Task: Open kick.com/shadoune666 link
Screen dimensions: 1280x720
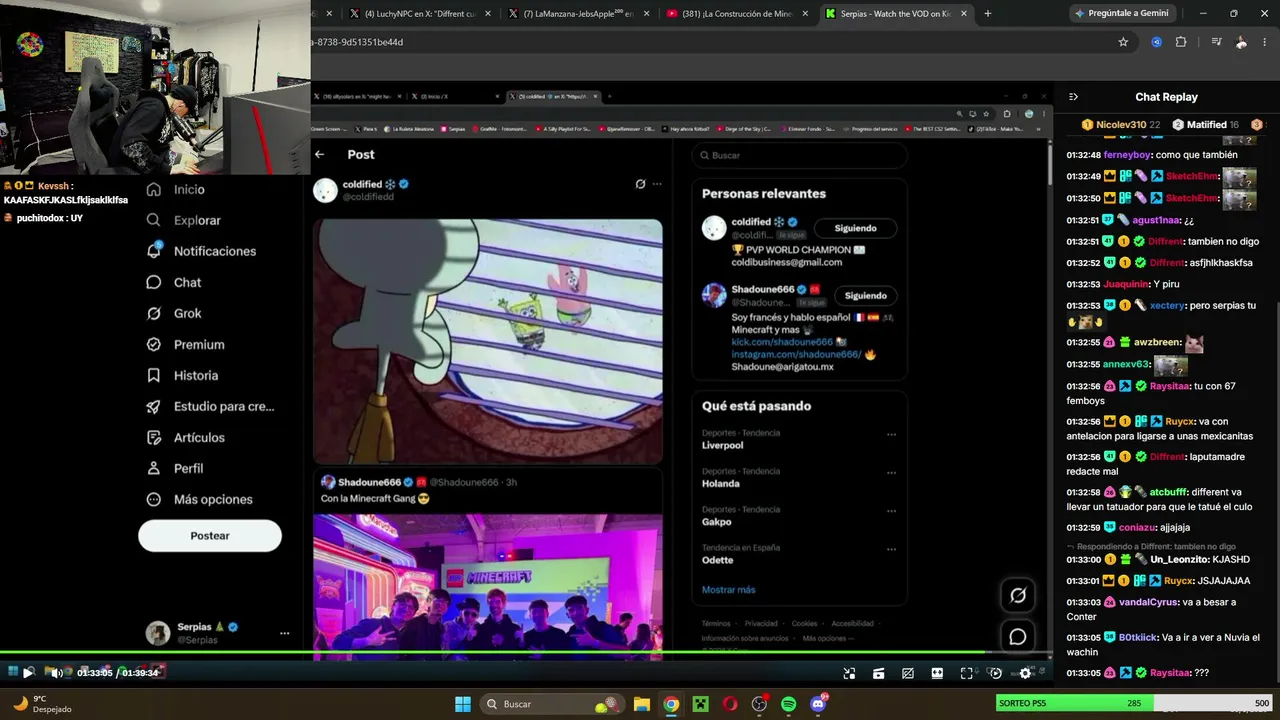Action: point(781,342)
